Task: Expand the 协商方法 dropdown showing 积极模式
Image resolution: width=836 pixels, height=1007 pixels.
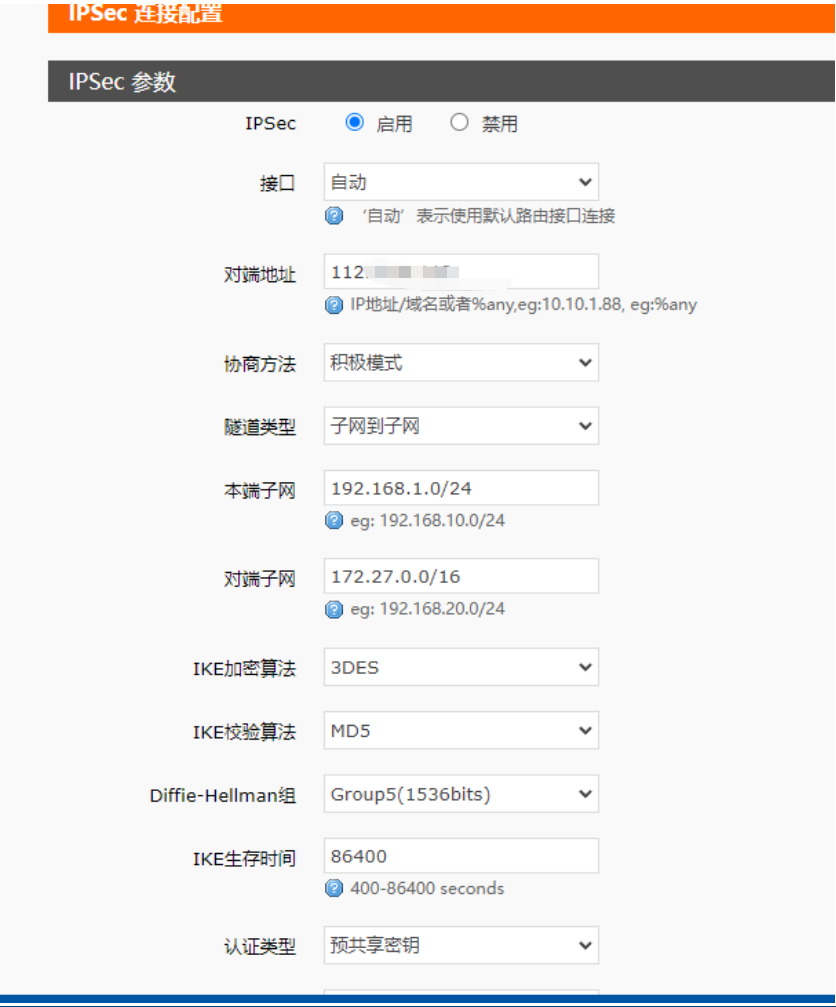Action: click(x=461, y=363)
